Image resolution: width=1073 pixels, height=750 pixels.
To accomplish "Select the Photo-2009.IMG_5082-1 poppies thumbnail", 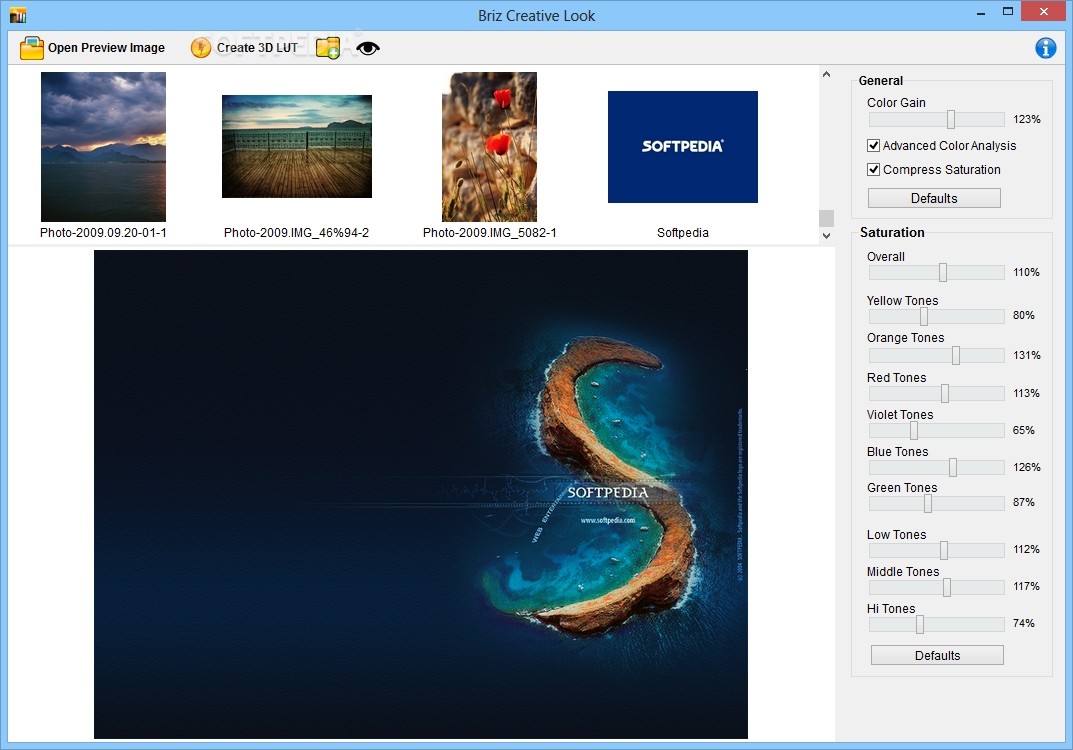I will click(489, 146).
